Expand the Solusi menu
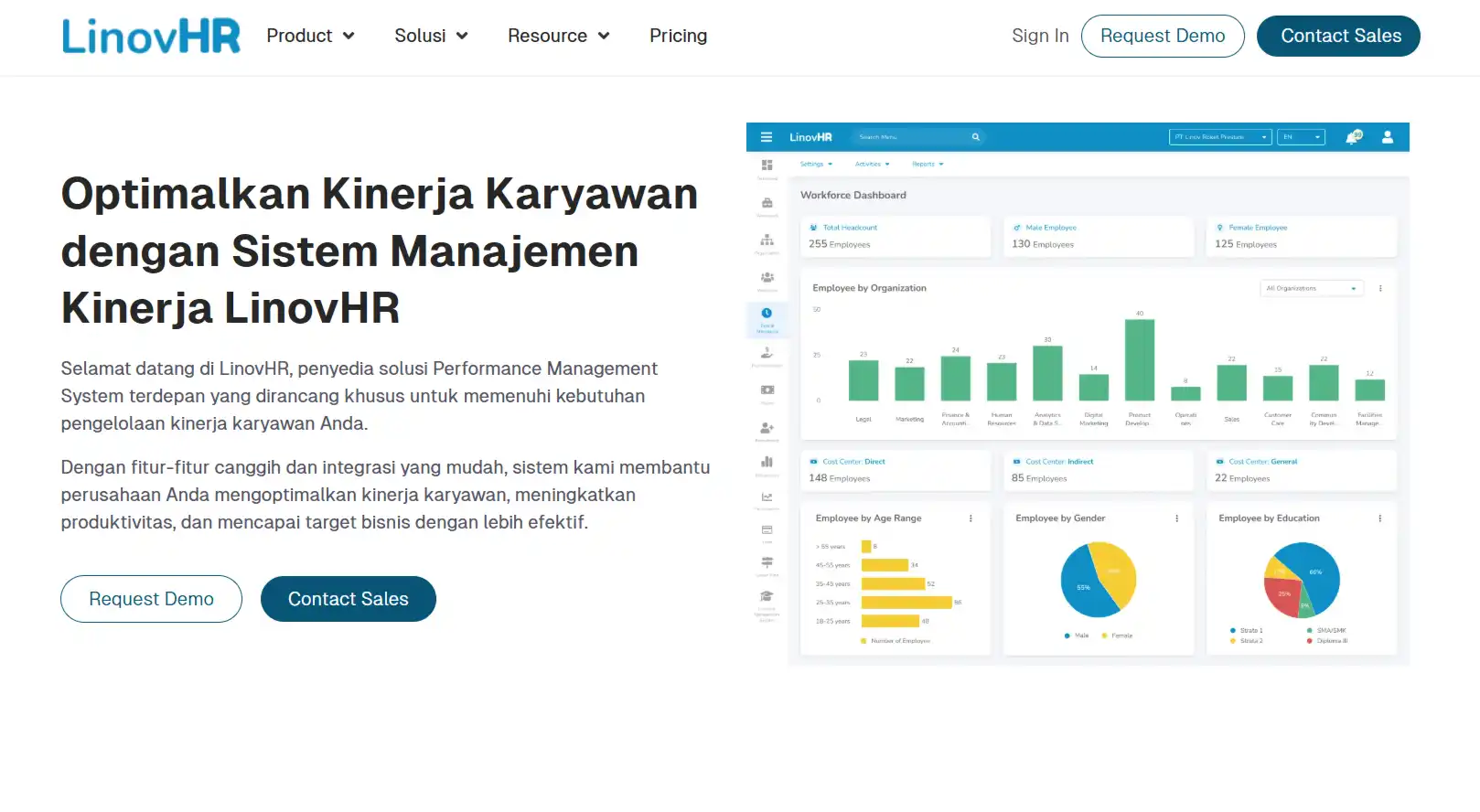 click(431, 36)
